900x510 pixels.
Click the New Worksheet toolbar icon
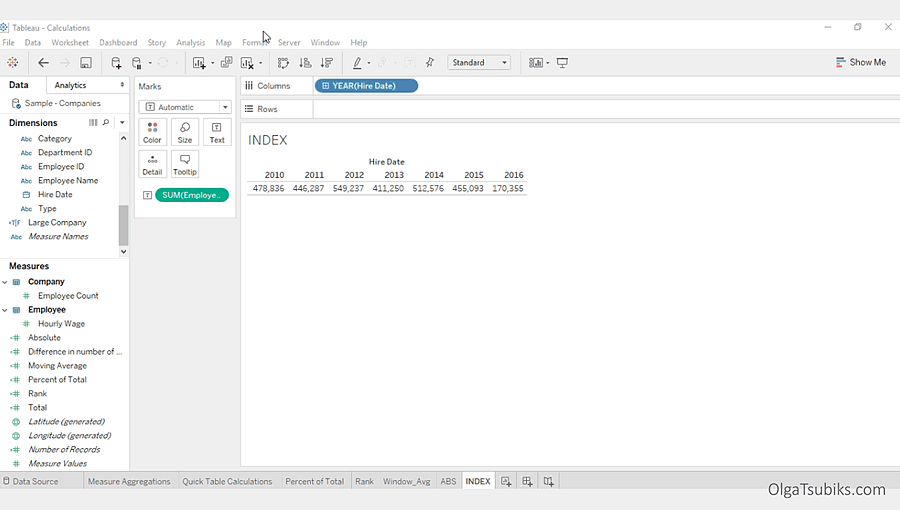[x=199, y=63]
